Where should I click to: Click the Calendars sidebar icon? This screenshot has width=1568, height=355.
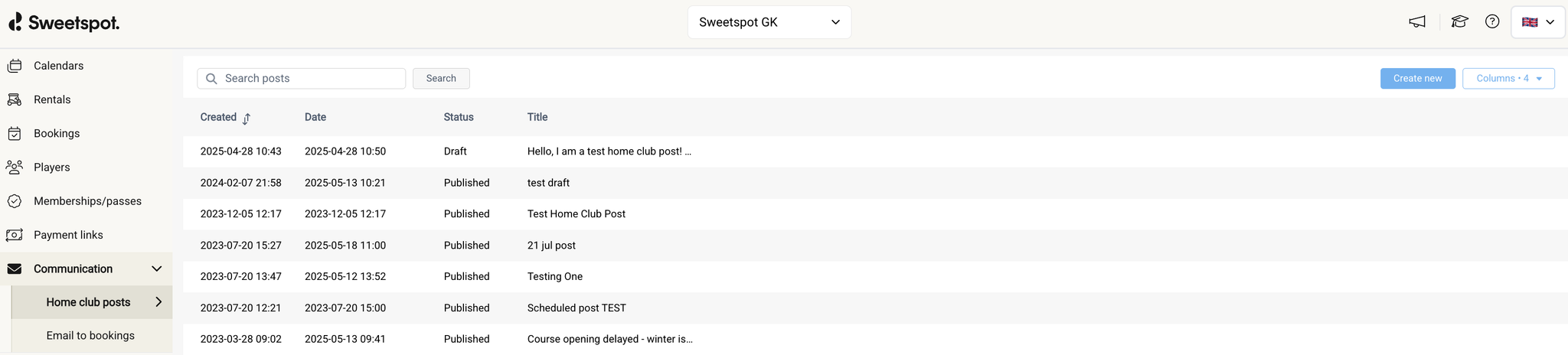tap(15, 67)
